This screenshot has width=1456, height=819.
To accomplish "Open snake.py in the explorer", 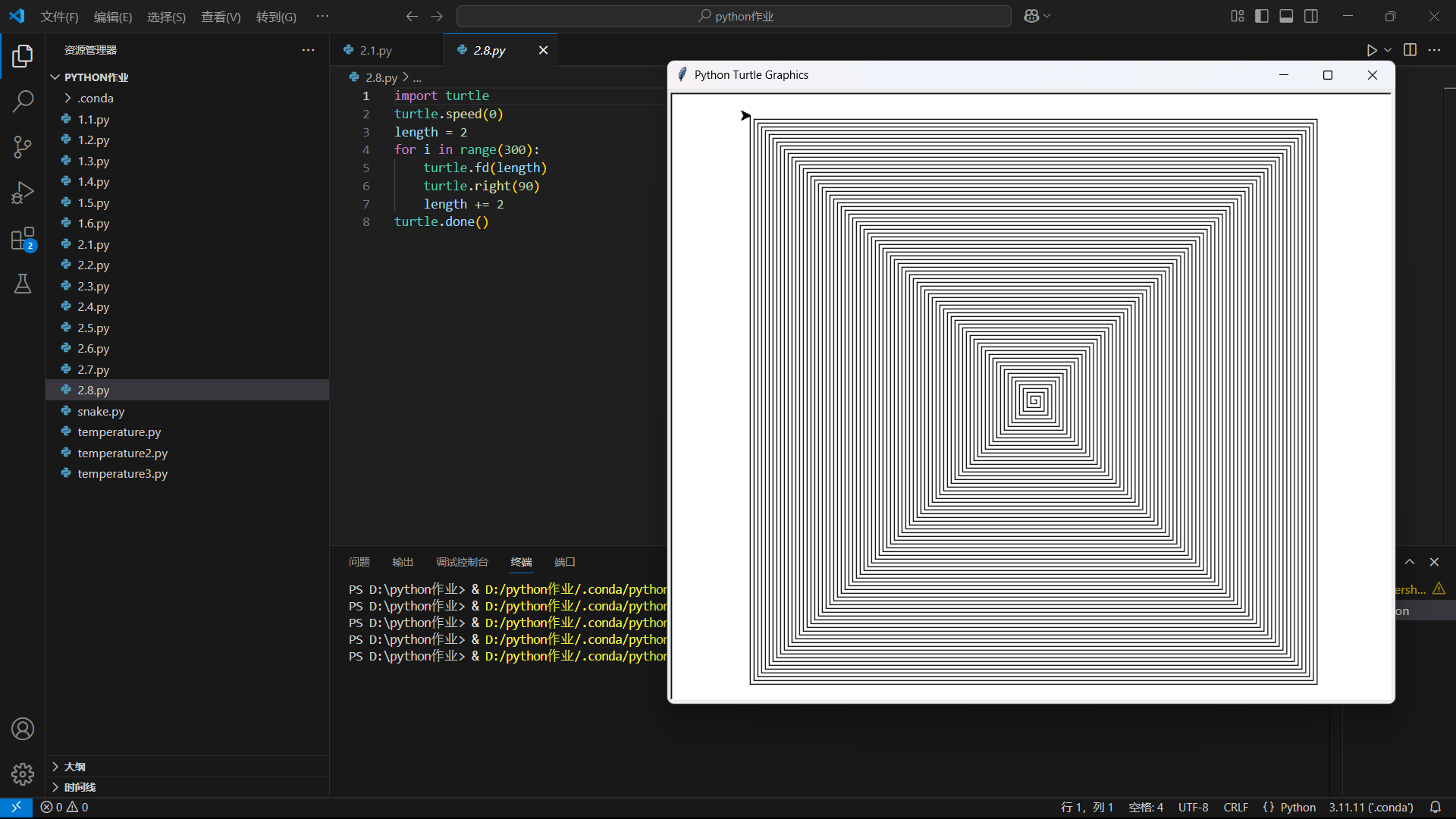I will [101, 411].
